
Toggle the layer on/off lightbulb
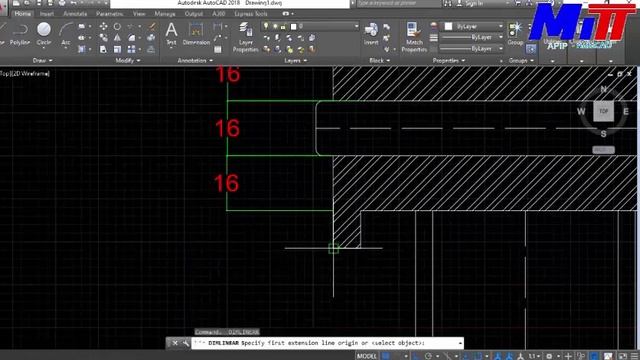pos(266,26)
